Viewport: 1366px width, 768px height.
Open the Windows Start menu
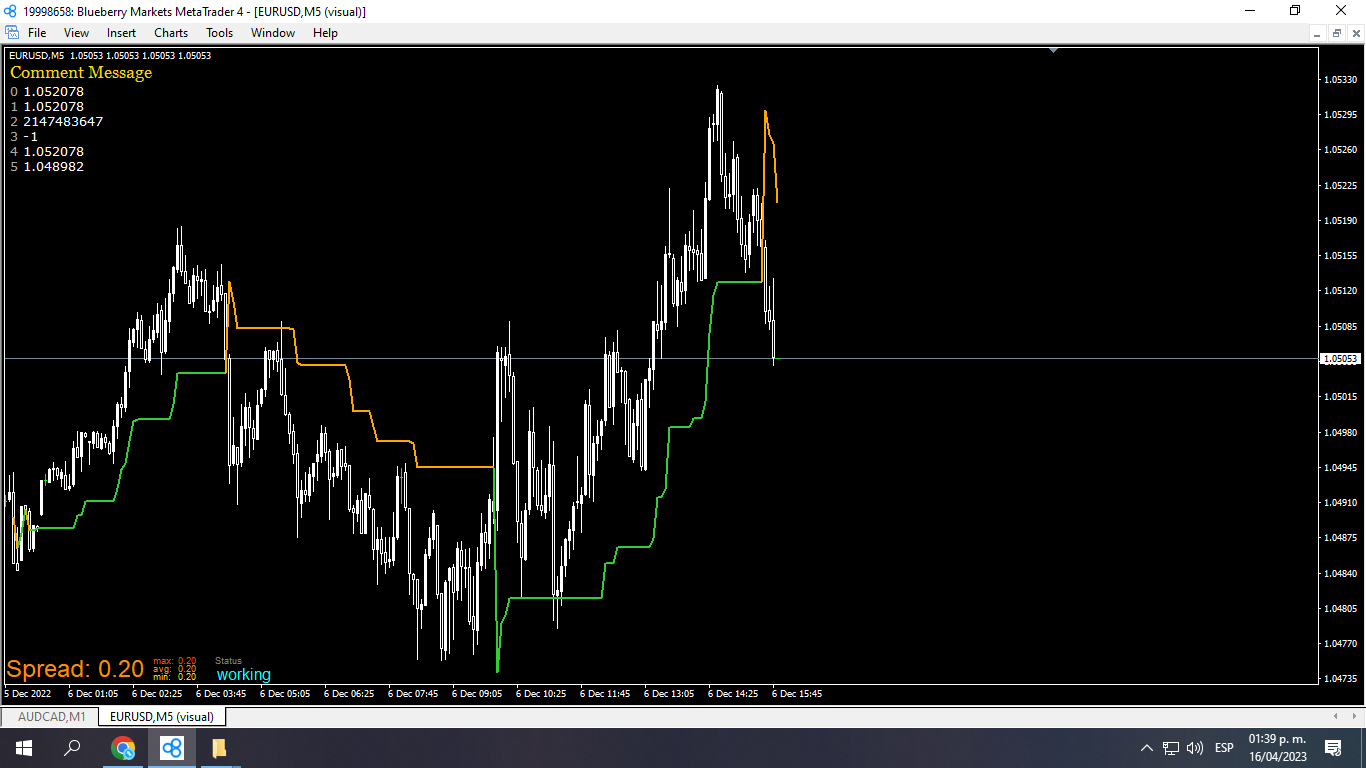24,748
